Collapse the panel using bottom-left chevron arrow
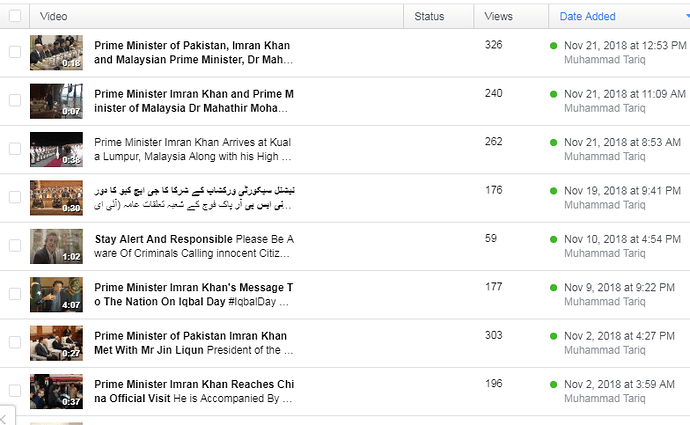Screen dimensions: 690x425 4,418
